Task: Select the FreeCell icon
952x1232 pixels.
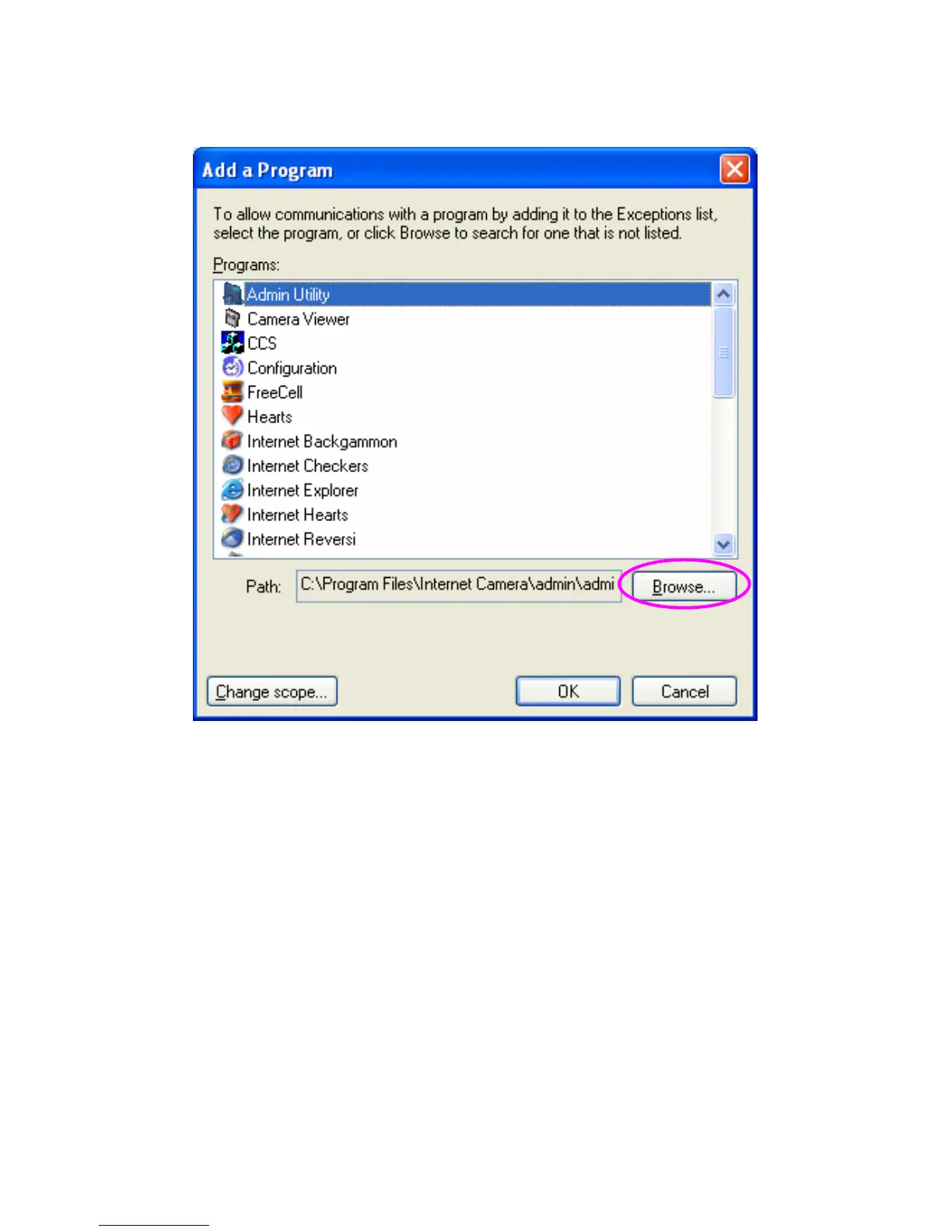Action: coord(233,392)
